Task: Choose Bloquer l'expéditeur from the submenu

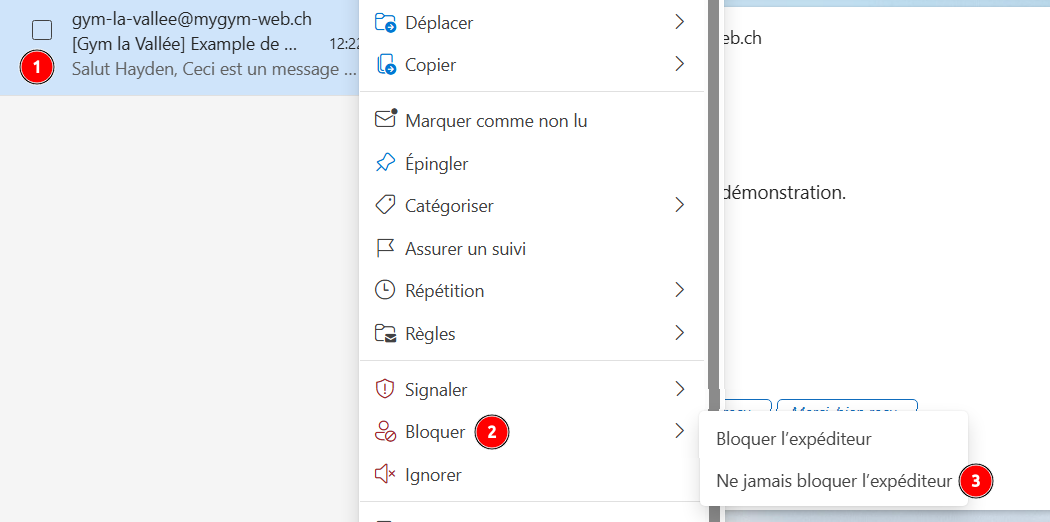Action: pyautogui.click(x=793, y=439)
